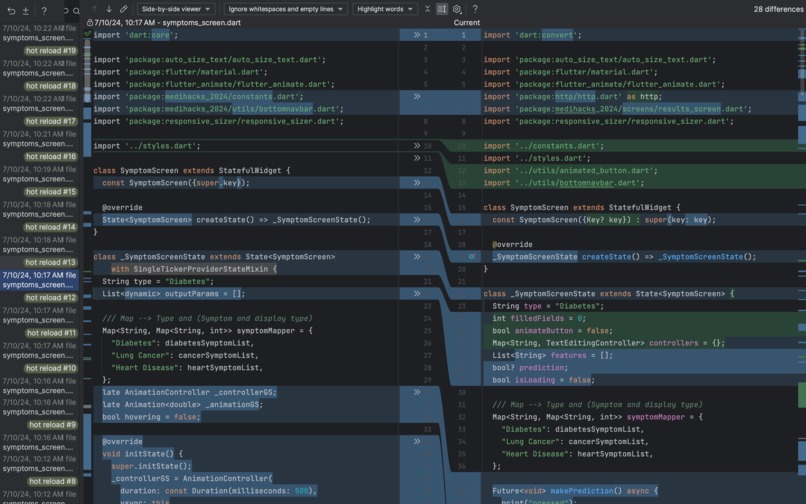Click the '7/10/24, 10:17 AM - symptoms_screen.dart' title

[x=168, y=23]
